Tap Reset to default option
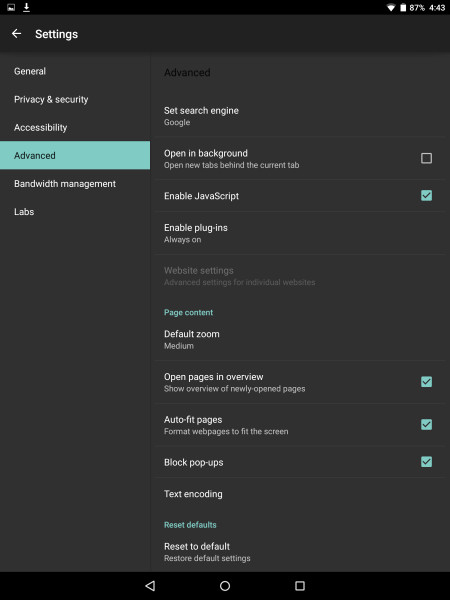 tap(300, 552)
